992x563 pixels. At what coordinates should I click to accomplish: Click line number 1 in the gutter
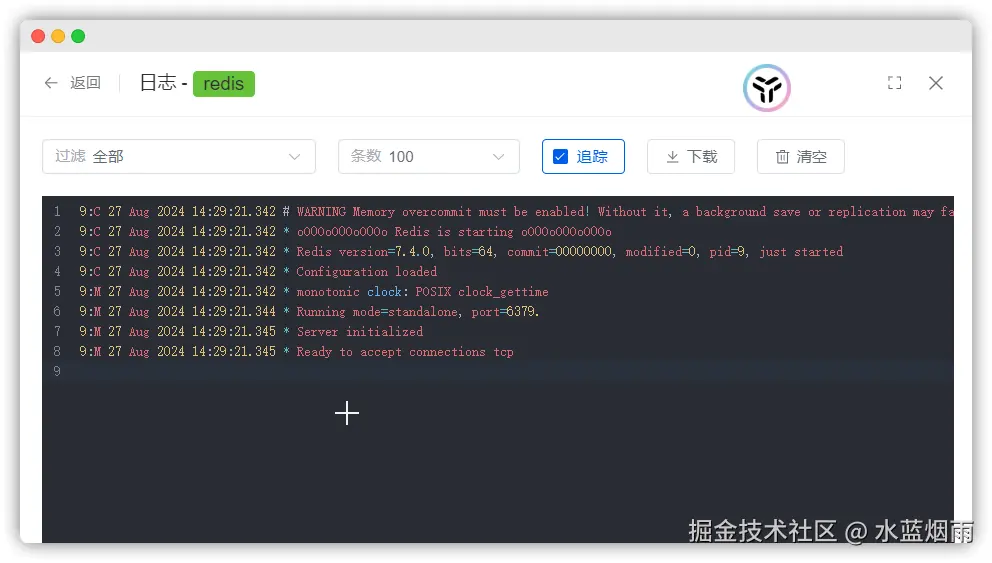click(57, 212)
